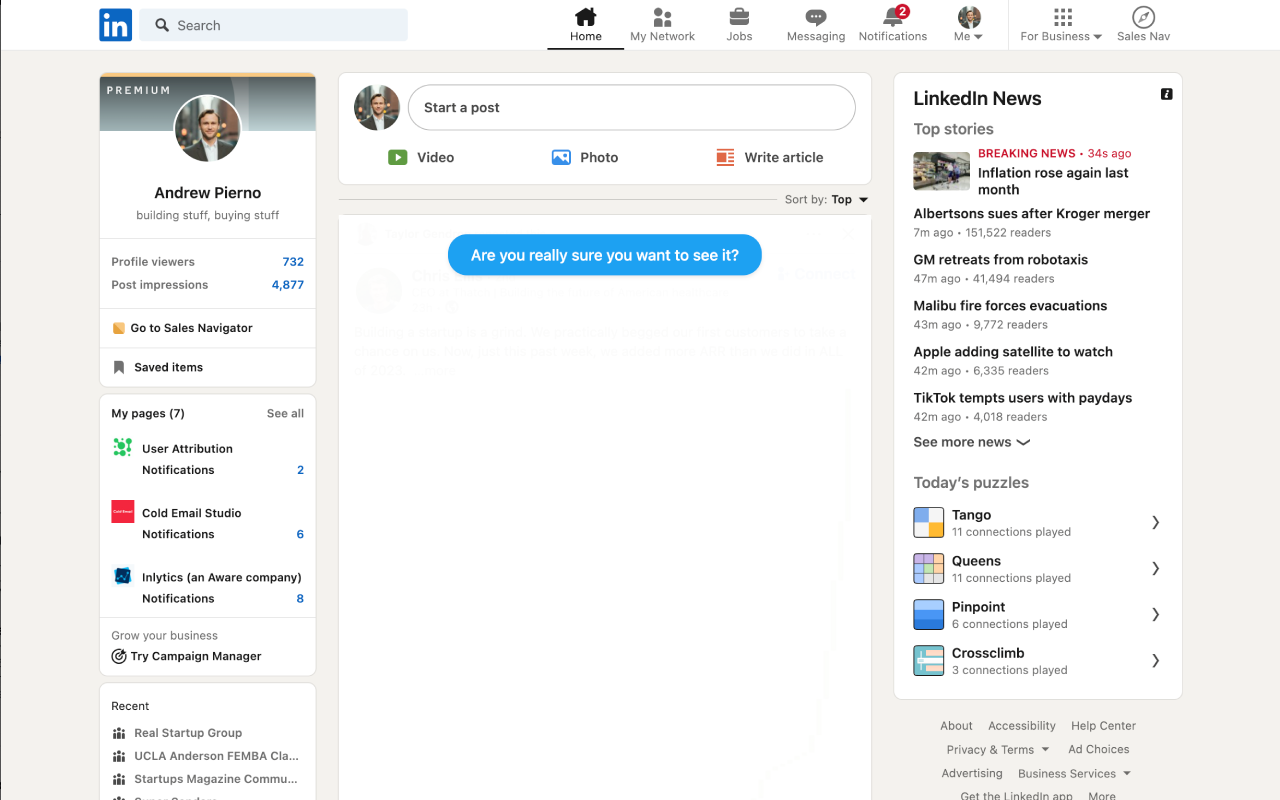Click the Search input field

tap(273, 25)
